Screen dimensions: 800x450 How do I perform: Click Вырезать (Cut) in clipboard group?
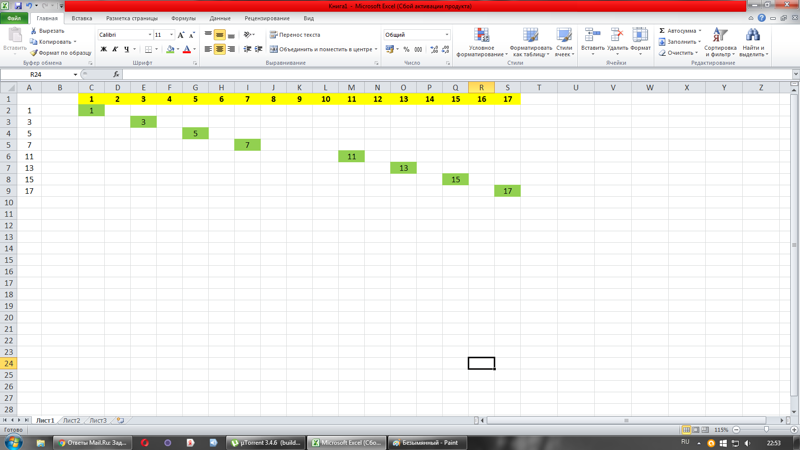click(47, 31)
